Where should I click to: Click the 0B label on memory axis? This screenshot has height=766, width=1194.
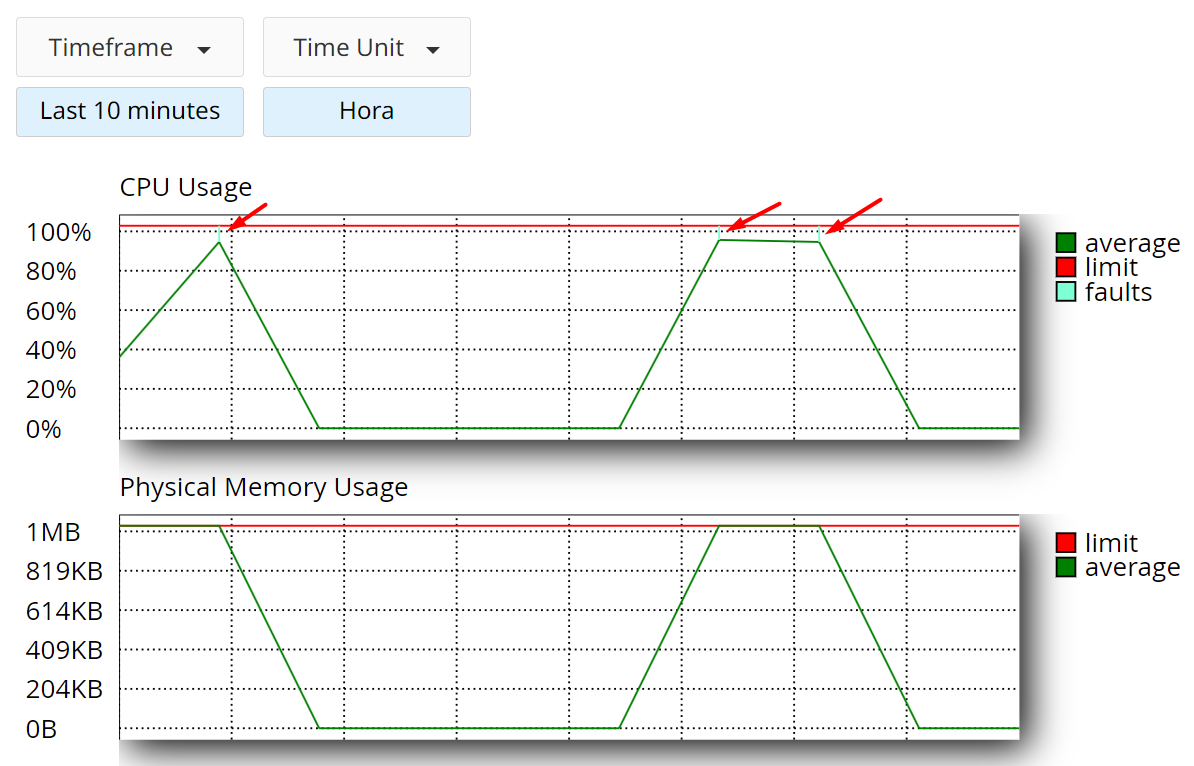[42, 729]
